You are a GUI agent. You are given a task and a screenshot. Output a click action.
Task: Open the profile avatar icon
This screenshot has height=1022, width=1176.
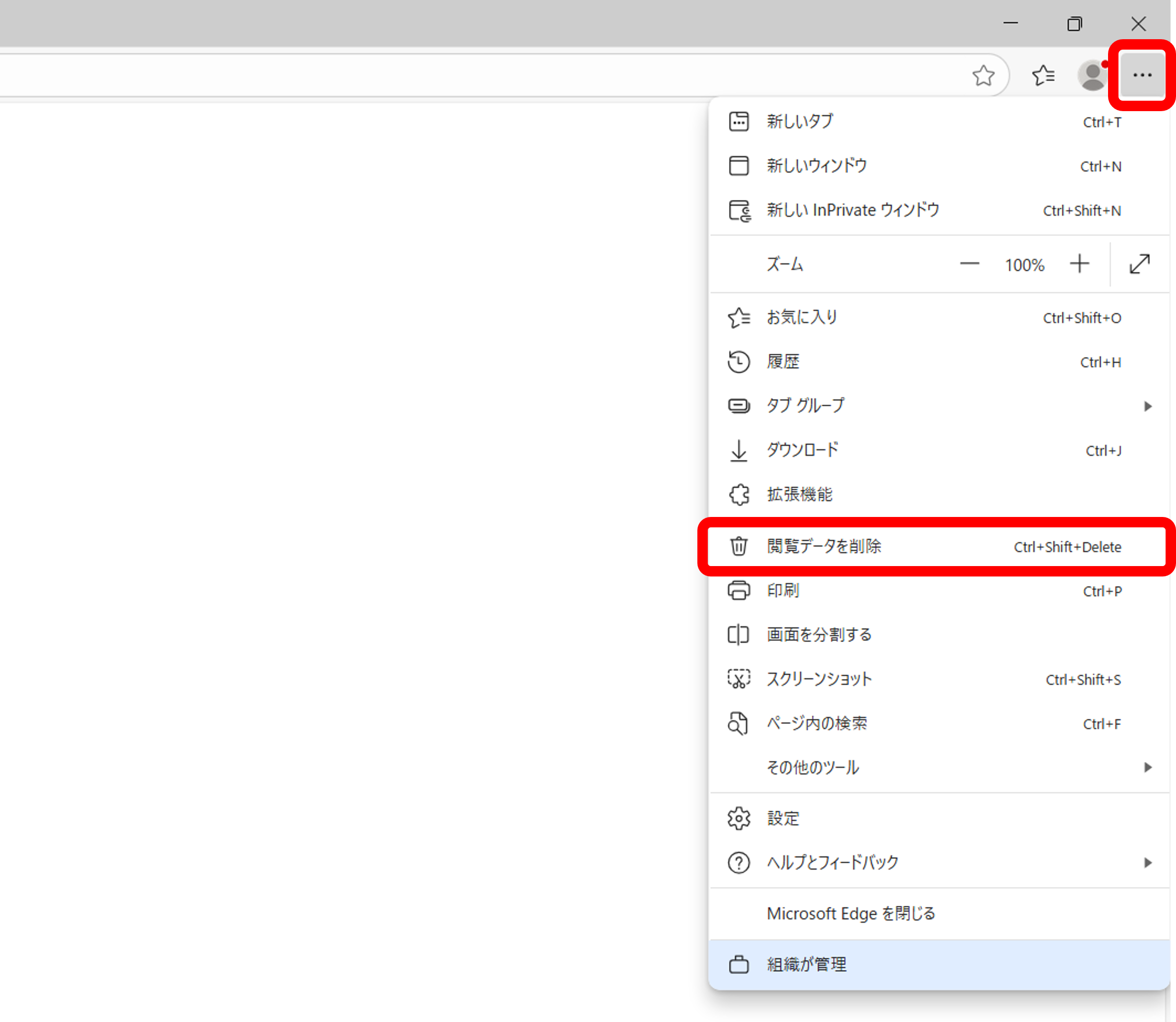(1092, 75)
